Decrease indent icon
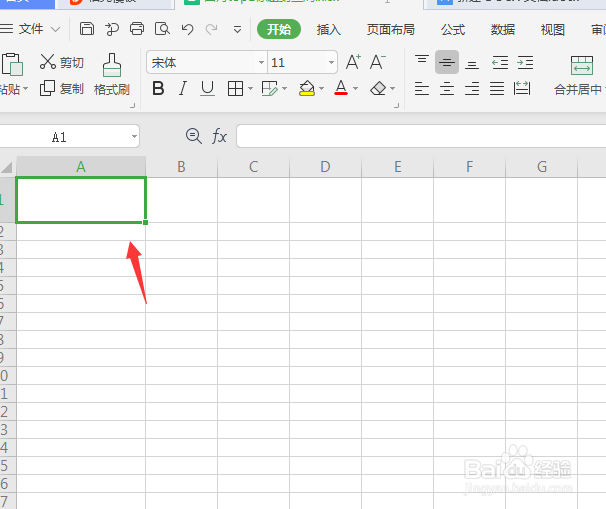This screenshot has height=509, width=606. [x=500, y=62]
